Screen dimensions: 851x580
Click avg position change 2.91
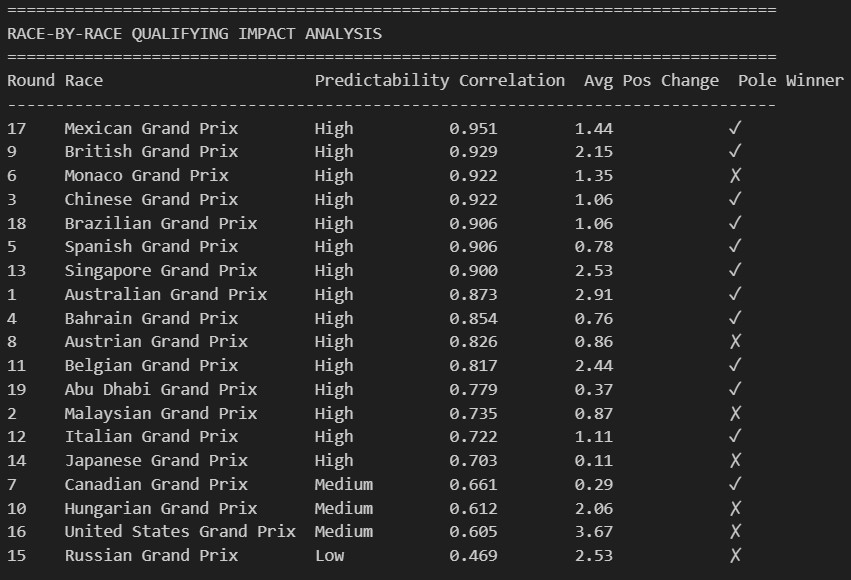point(594,294)
